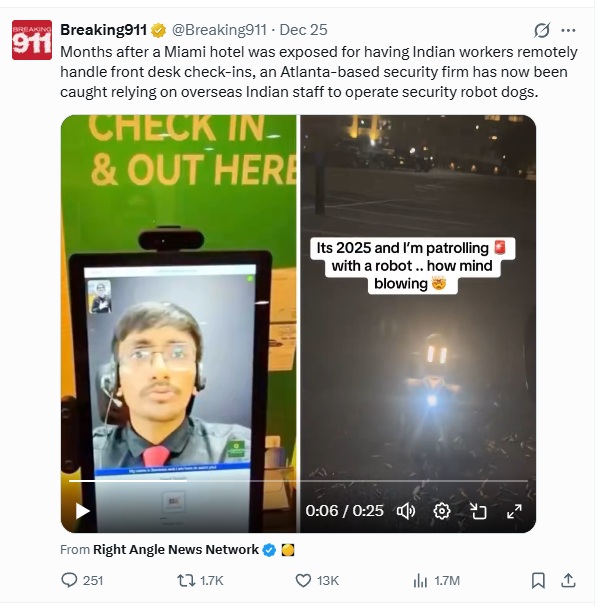Expand the video to fullscreen

tap(514, 511)
